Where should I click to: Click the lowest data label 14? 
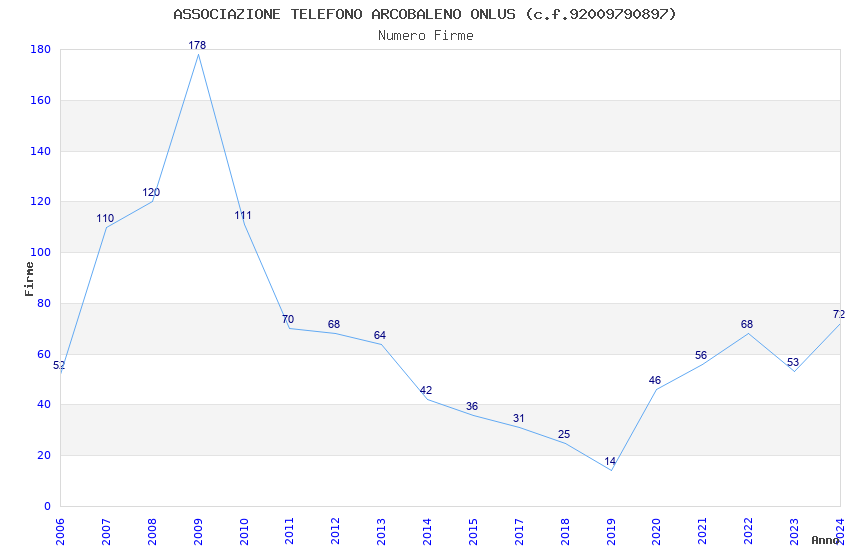coord(610,462)
